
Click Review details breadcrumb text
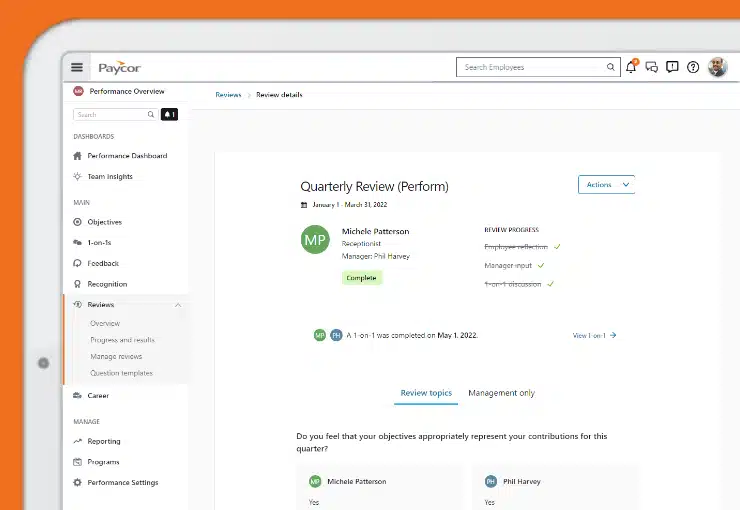[279, 95]
